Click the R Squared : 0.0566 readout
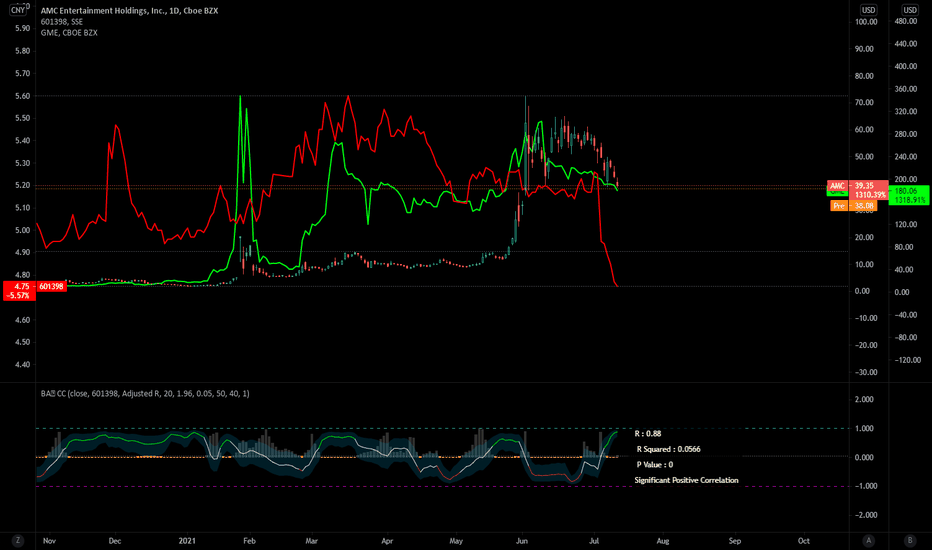This screenshot has width=932, height=550. [668, 449]
